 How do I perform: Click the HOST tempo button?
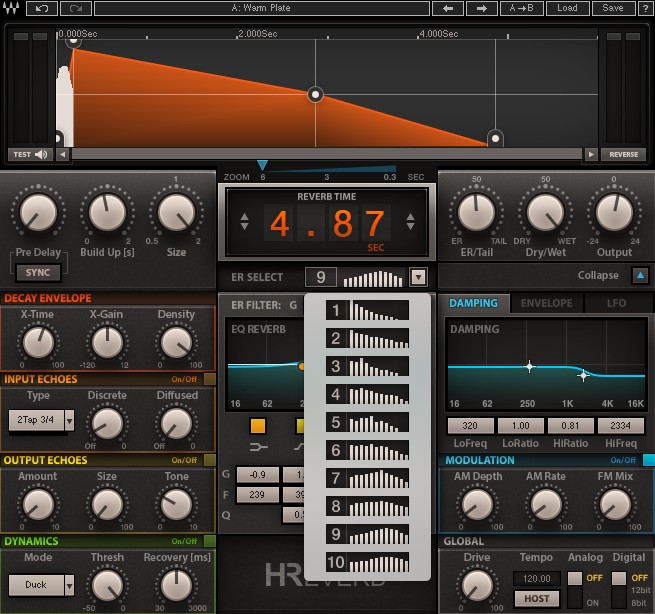537,599
